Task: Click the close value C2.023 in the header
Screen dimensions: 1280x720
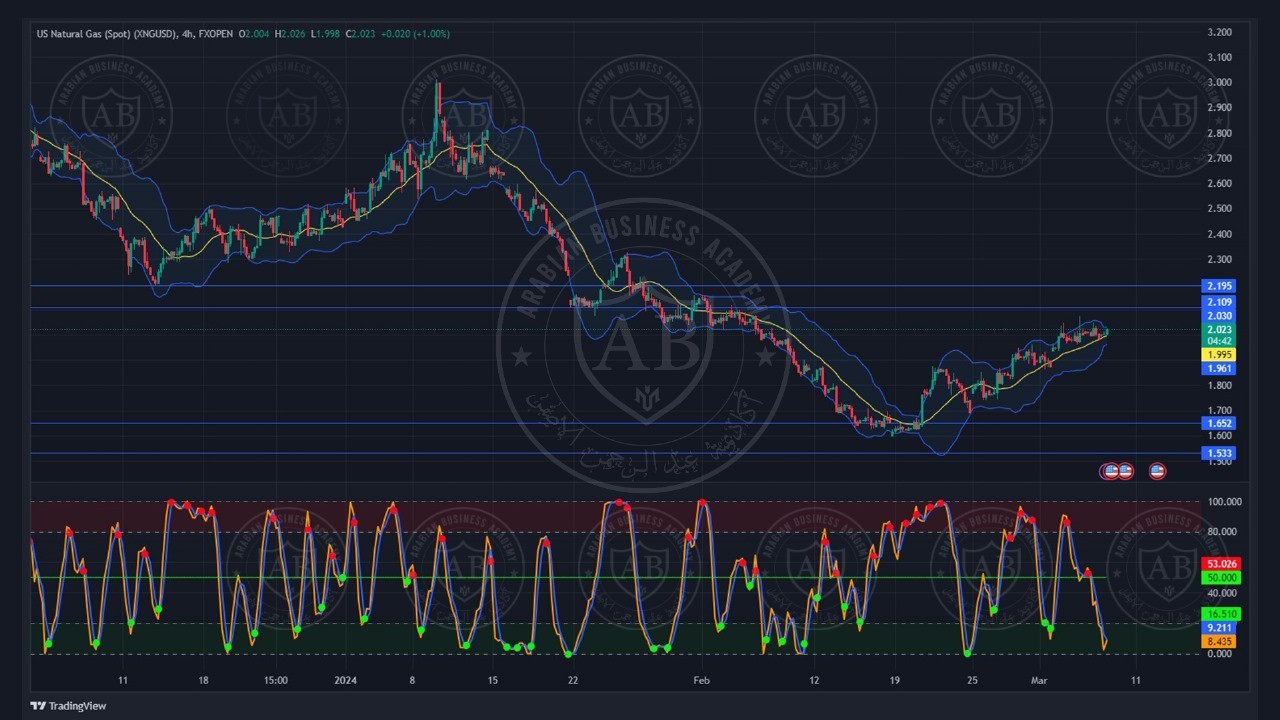Action: [x=361, y=34]
